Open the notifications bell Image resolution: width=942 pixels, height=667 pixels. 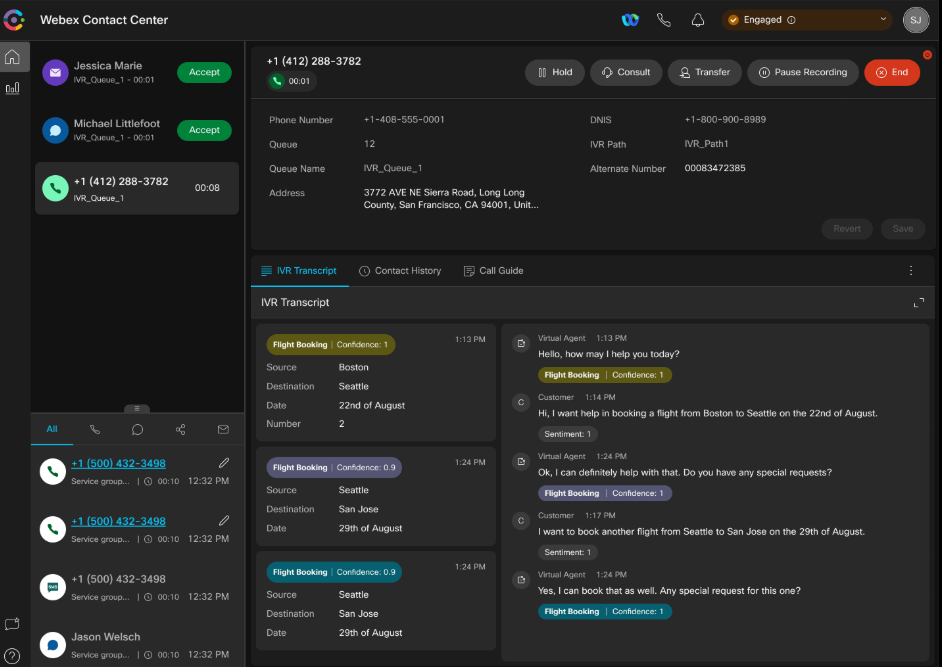coord(697,20)
